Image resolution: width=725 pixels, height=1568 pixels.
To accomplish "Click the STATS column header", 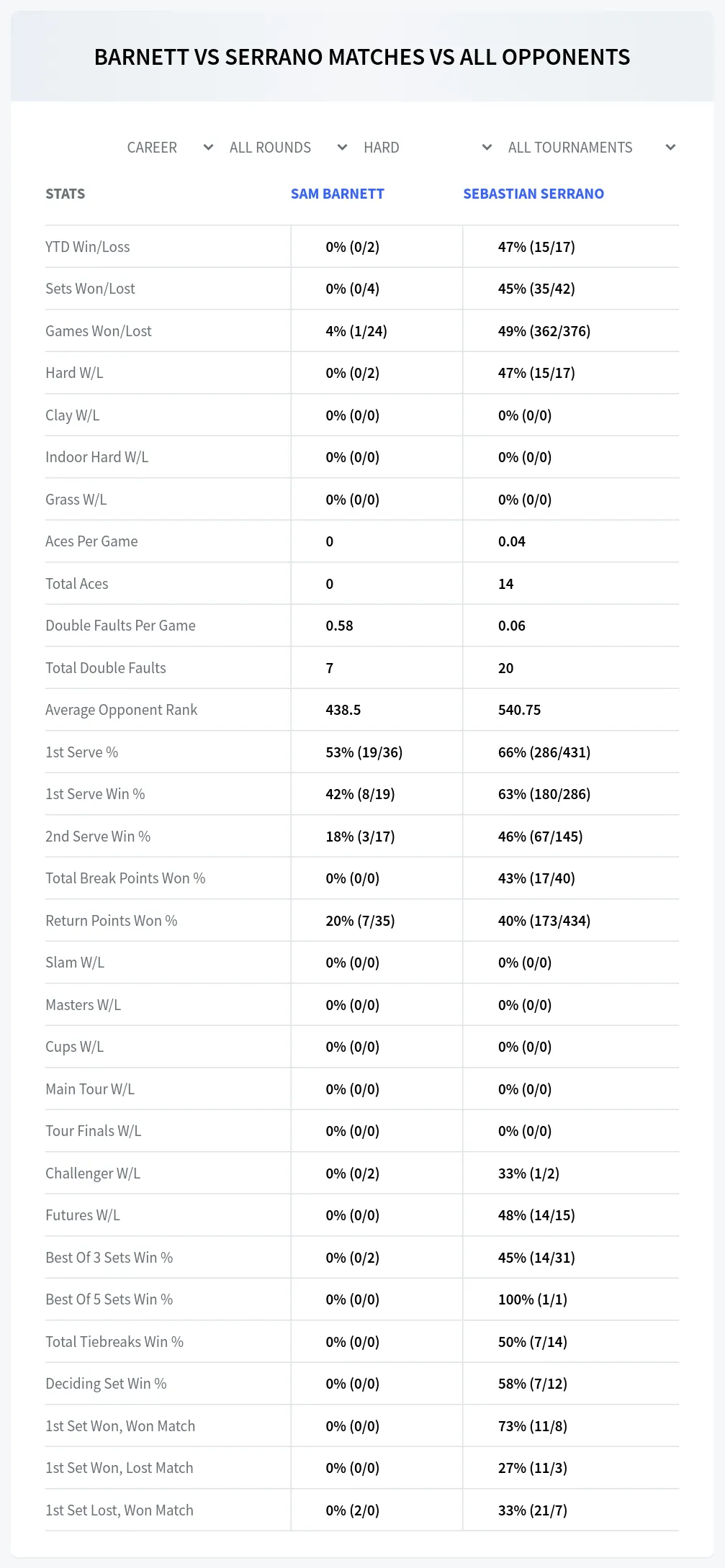I will 66,194.
